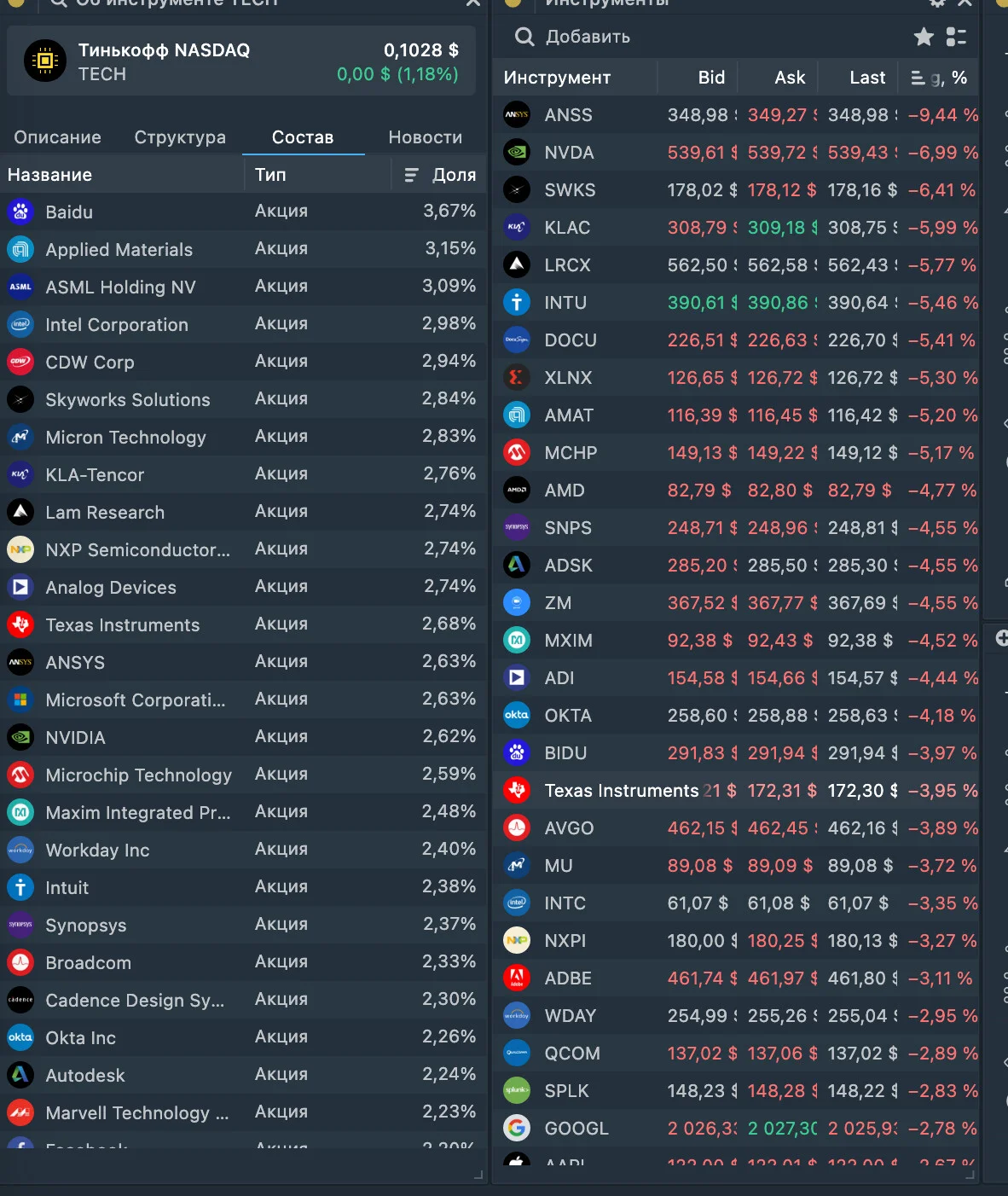Open the Описание tab

pos(58,137)
